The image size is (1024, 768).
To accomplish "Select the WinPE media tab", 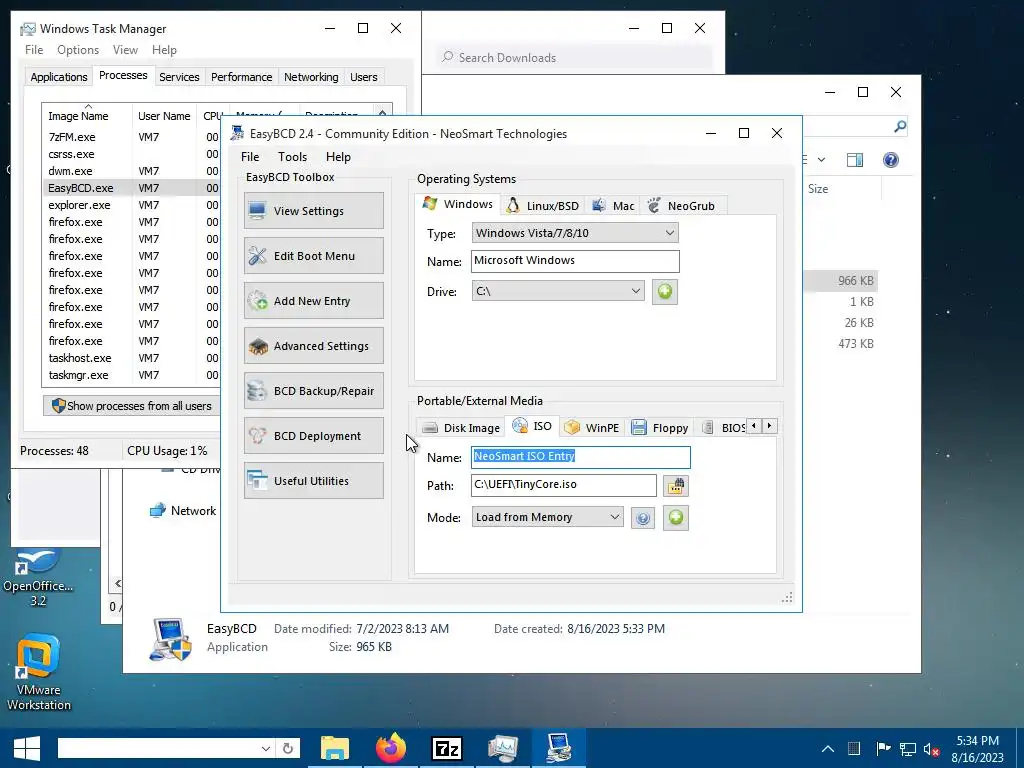I will click(x=592, y=428).
